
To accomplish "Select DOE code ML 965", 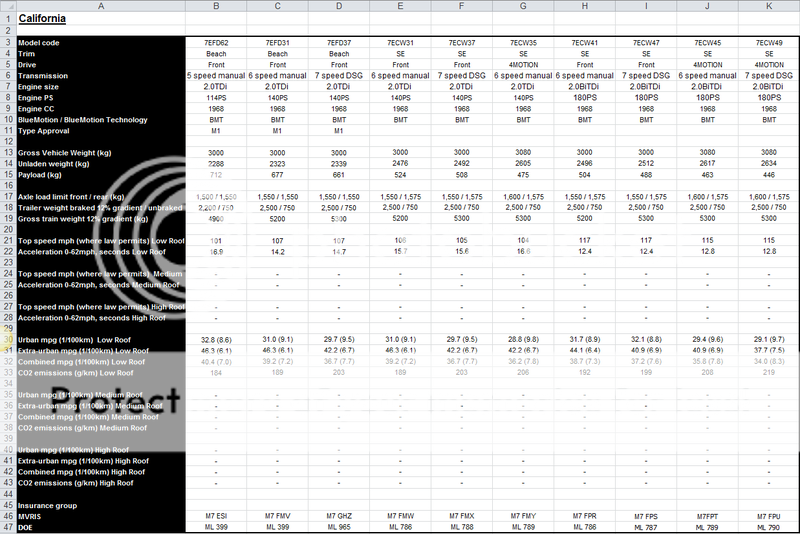I will [x=339, y=527].
